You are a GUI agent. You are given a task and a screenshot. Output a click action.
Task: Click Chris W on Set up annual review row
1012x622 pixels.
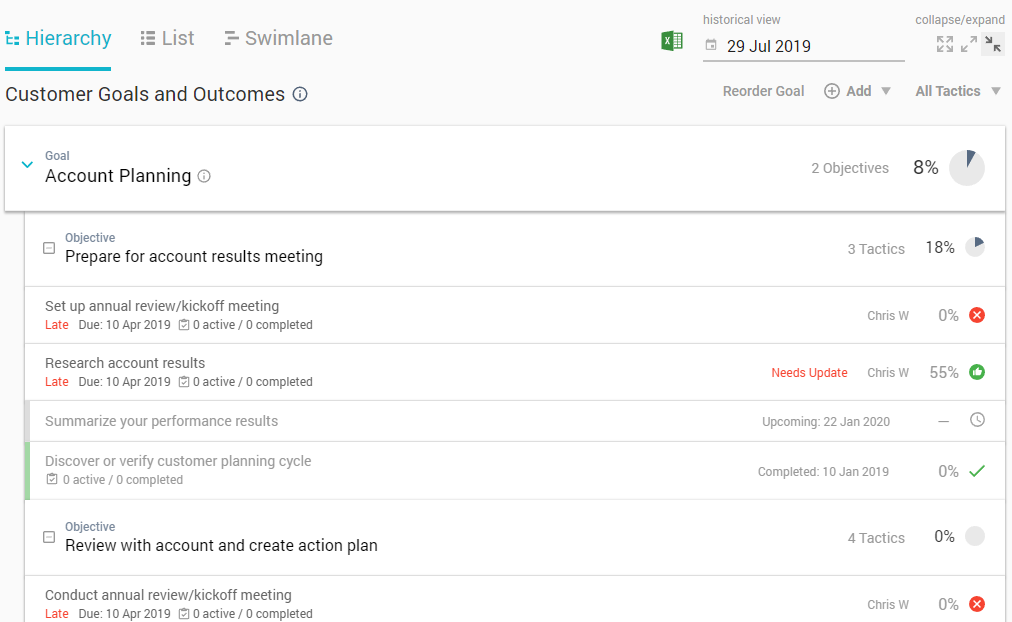888,316
